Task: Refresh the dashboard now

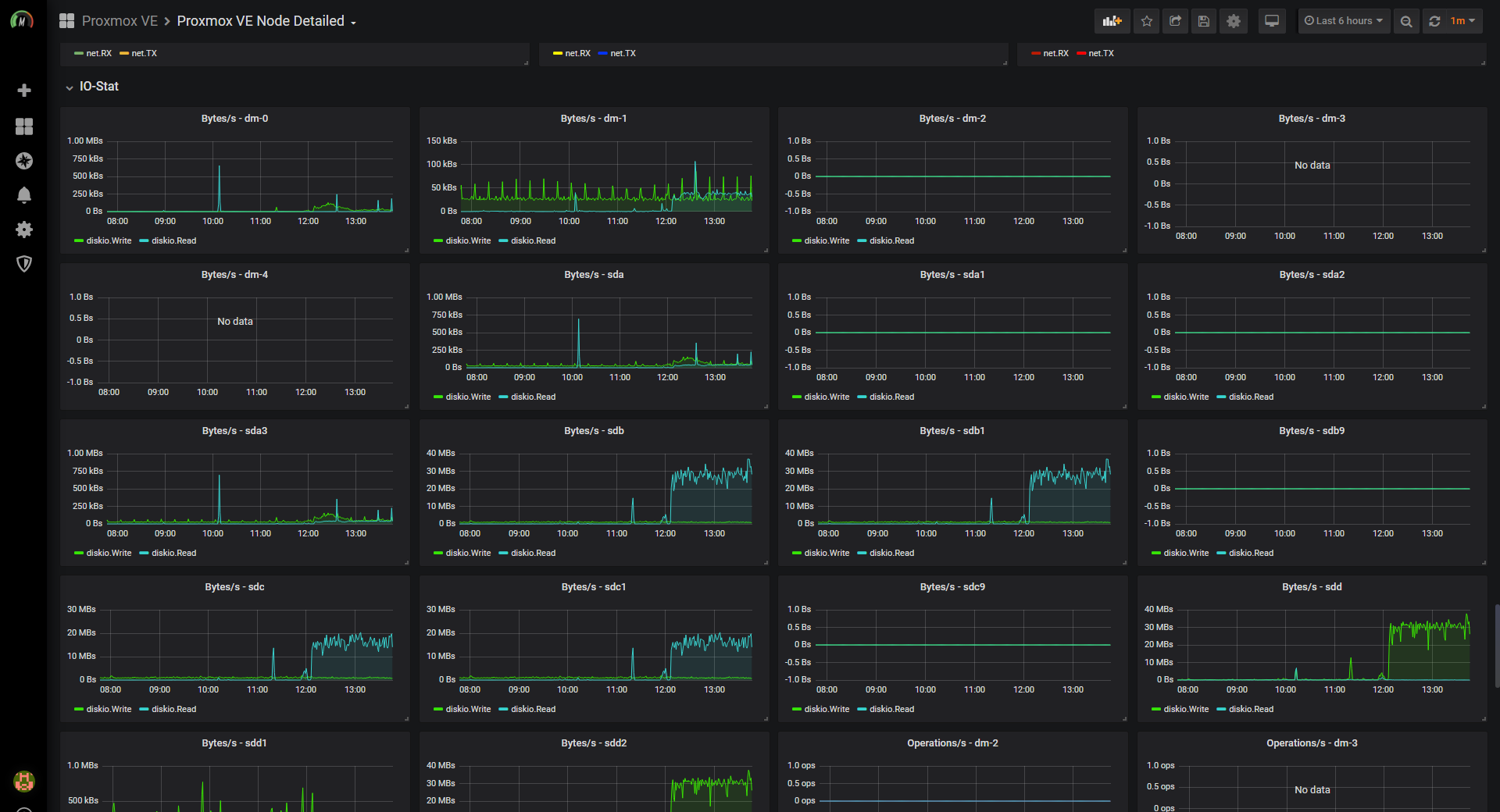Action: click(x=1434, y=21)
